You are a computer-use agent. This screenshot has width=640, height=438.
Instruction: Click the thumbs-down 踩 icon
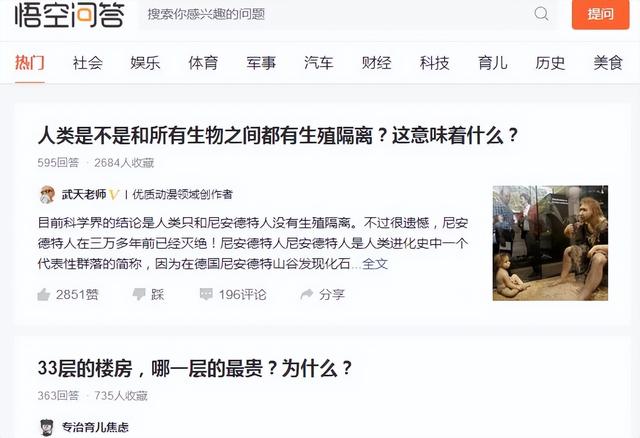pyautogui.click(x=139, y=294)
